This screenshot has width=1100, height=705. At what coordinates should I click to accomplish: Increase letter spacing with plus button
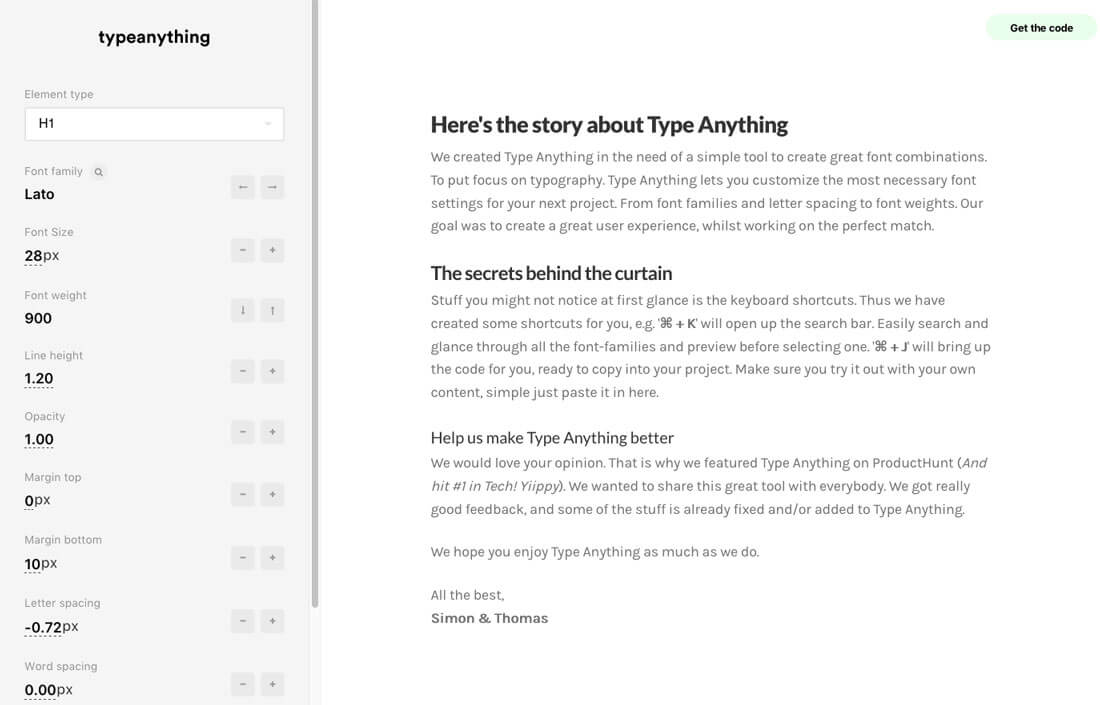[271, 621]
